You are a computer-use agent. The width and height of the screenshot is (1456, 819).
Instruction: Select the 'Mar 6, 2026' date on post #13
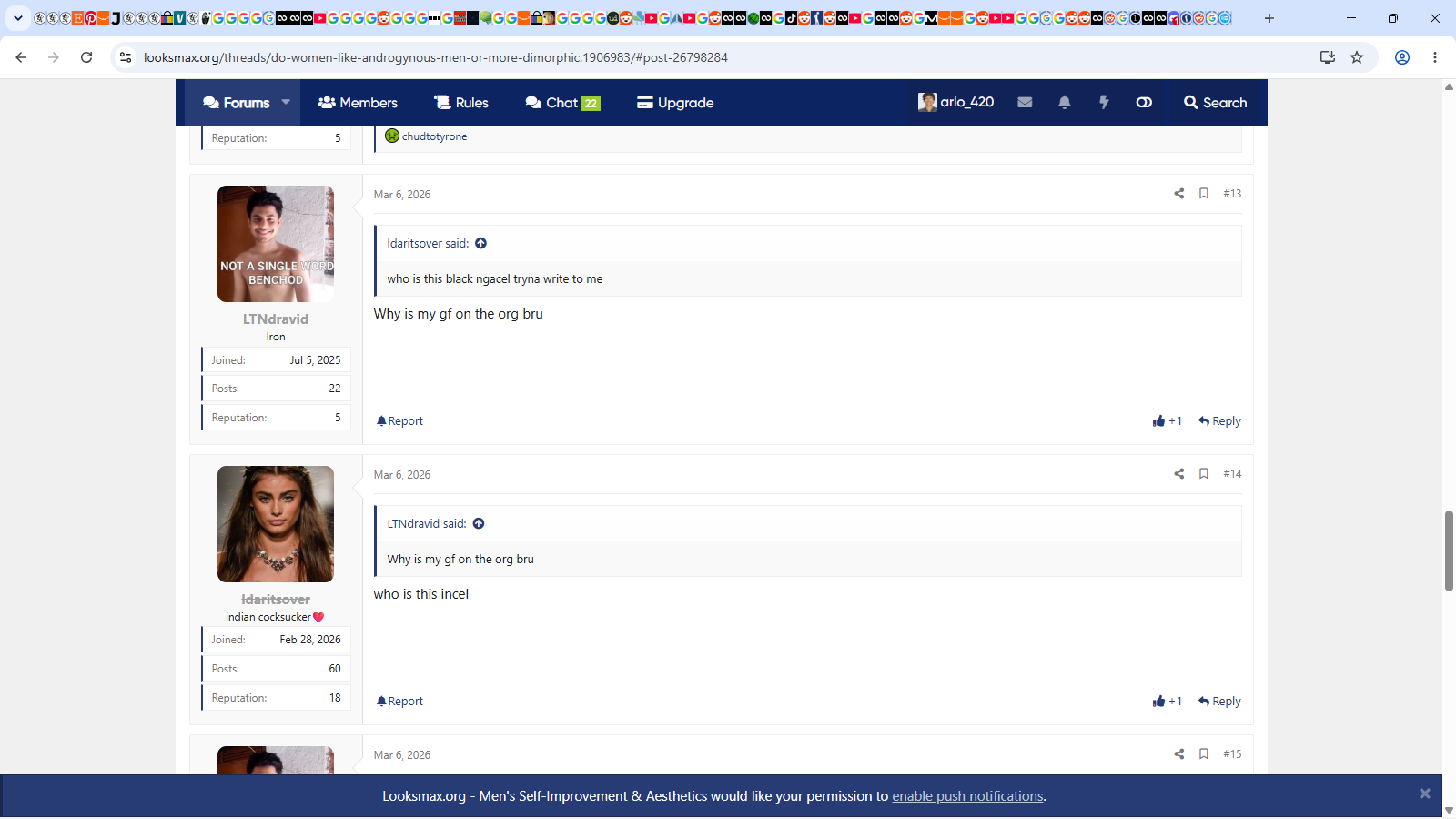tap(402, 195)
